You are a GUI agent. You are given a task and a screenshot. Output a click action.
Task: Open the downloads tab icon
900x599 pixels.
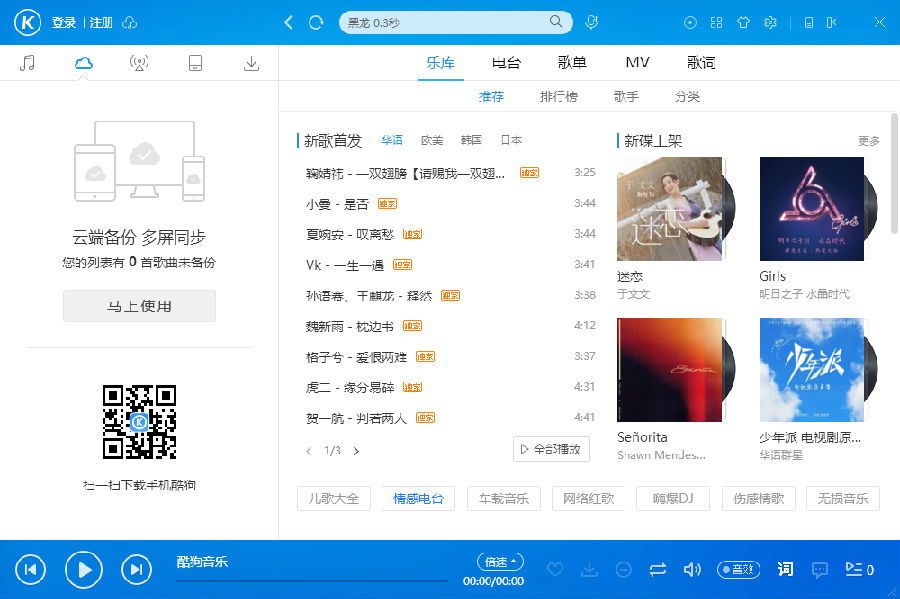pos(251,63)
